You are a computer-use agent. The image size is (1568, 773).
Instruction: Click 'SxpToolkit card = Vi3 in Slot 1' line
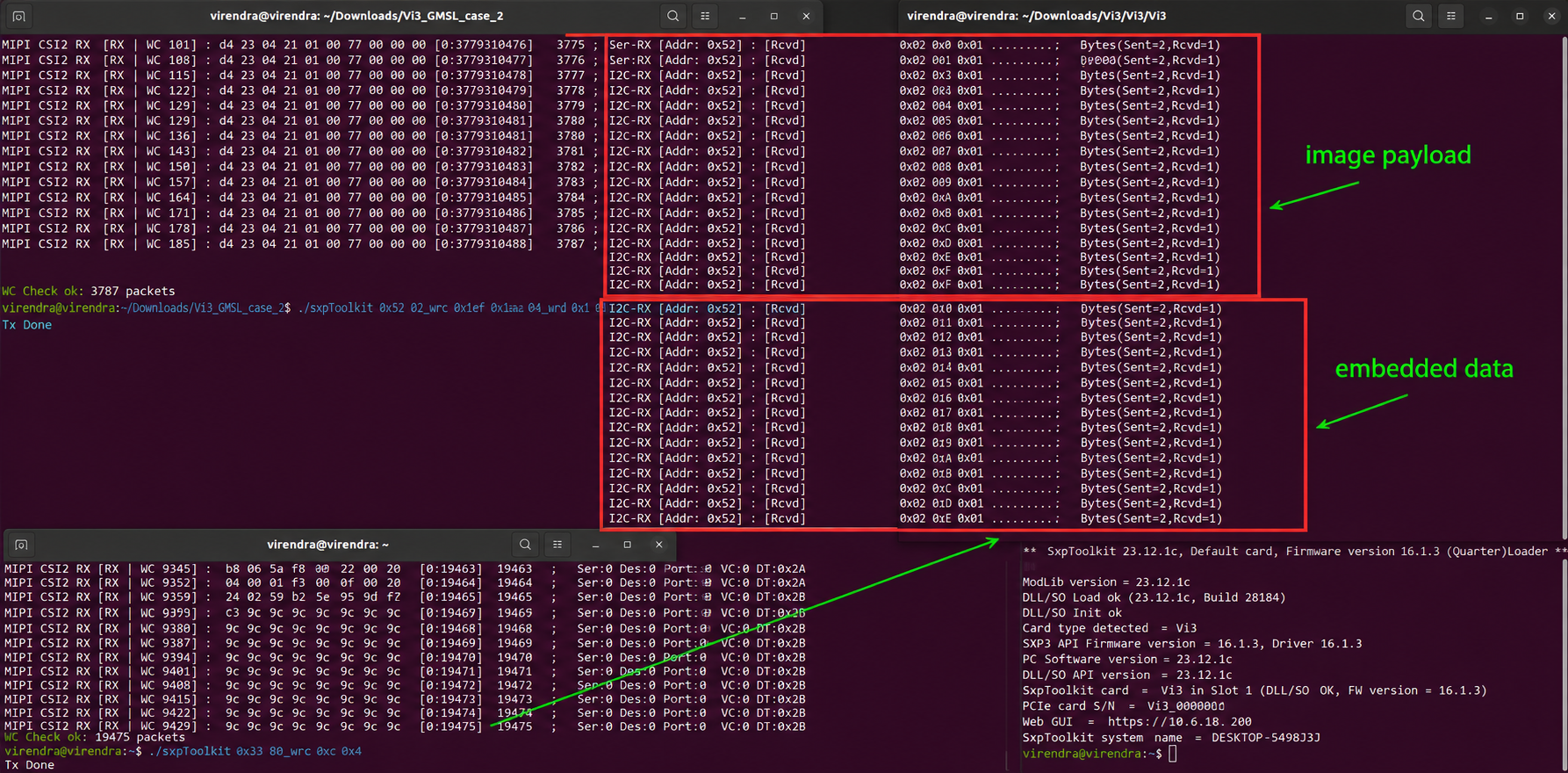(x=1255, y=690)
